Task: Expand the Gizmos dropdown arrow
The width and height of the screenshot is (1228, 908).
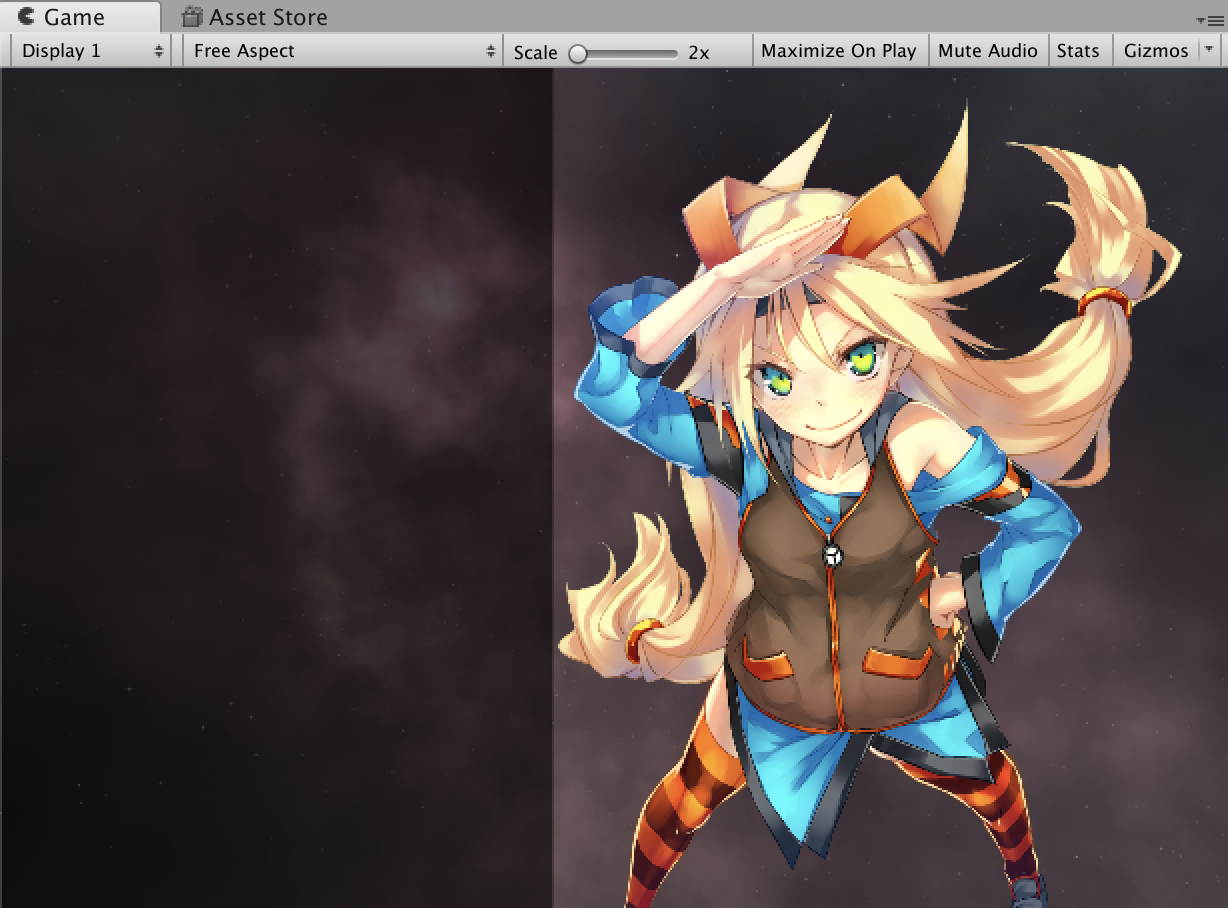Action: 1209,50
